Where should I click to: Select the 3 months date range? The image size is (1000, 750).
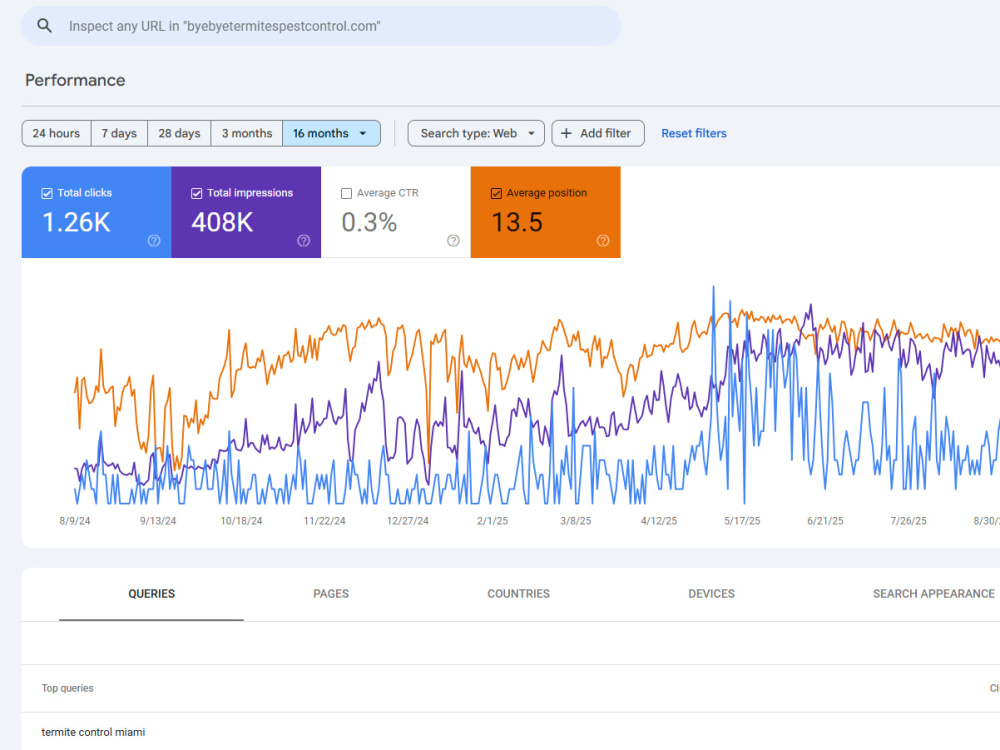(x=247, y=133)
